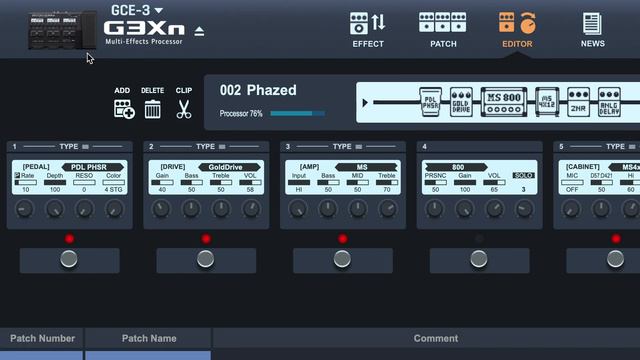This screenshot has width=640, height=360.
Task: Click the G3Xn device thumbnail image
Action: (x=62, y=31)
